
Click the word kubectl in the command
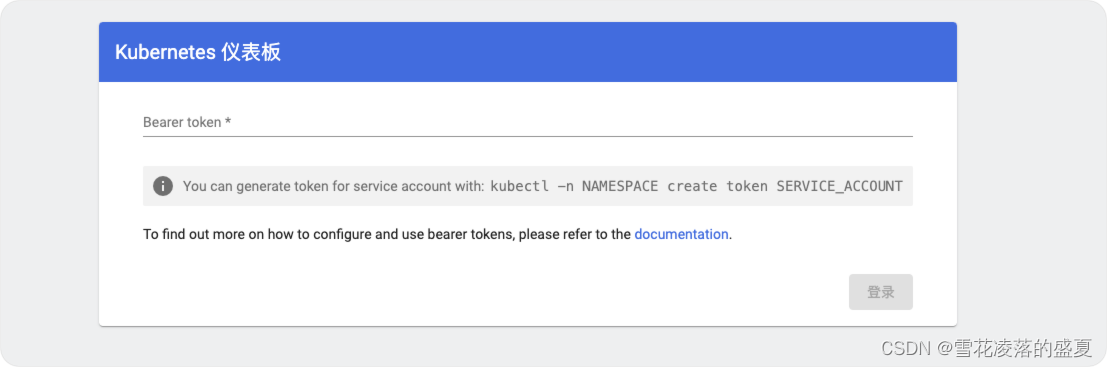[520, 186]
